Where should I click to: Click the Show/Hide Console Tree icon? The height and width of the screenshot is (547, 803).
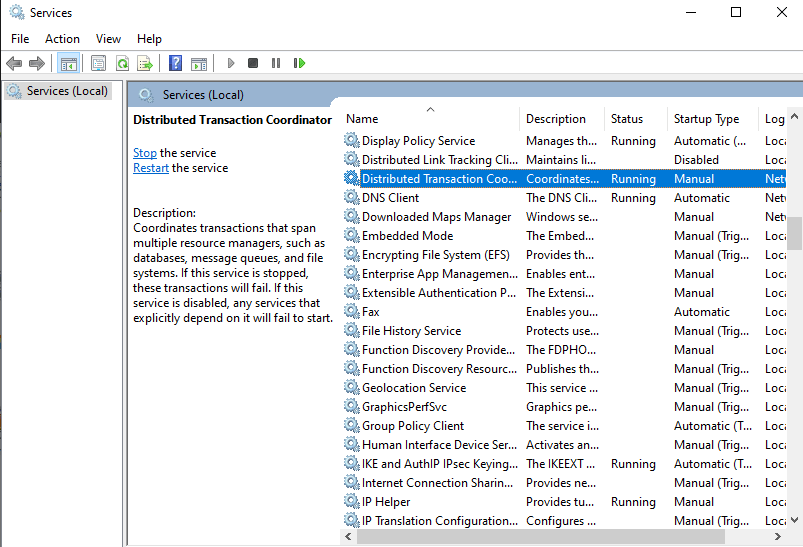tap(68, 63)
